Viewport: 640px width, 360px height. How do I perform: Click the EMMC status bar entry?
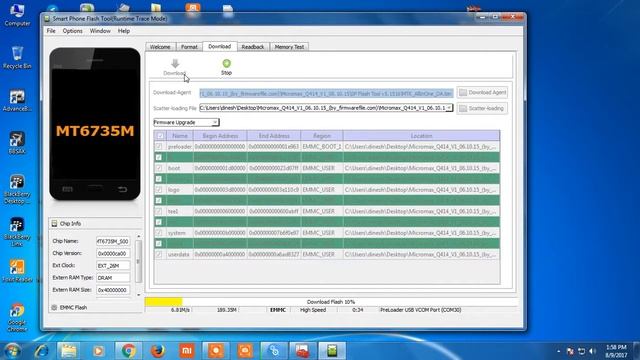click(278, 310)
